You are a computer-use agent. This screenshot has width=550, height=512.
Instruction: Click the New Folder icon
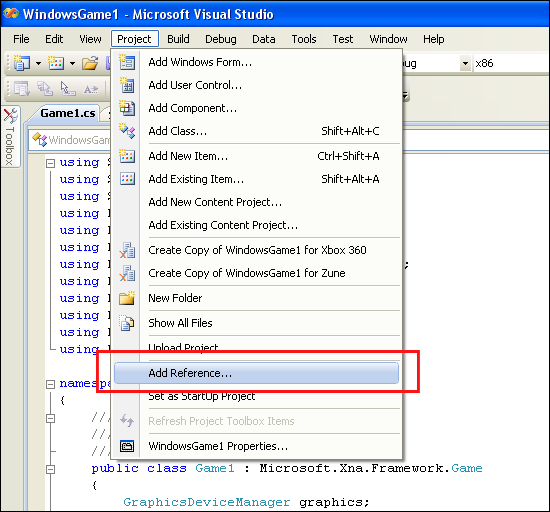coord(126,298)
